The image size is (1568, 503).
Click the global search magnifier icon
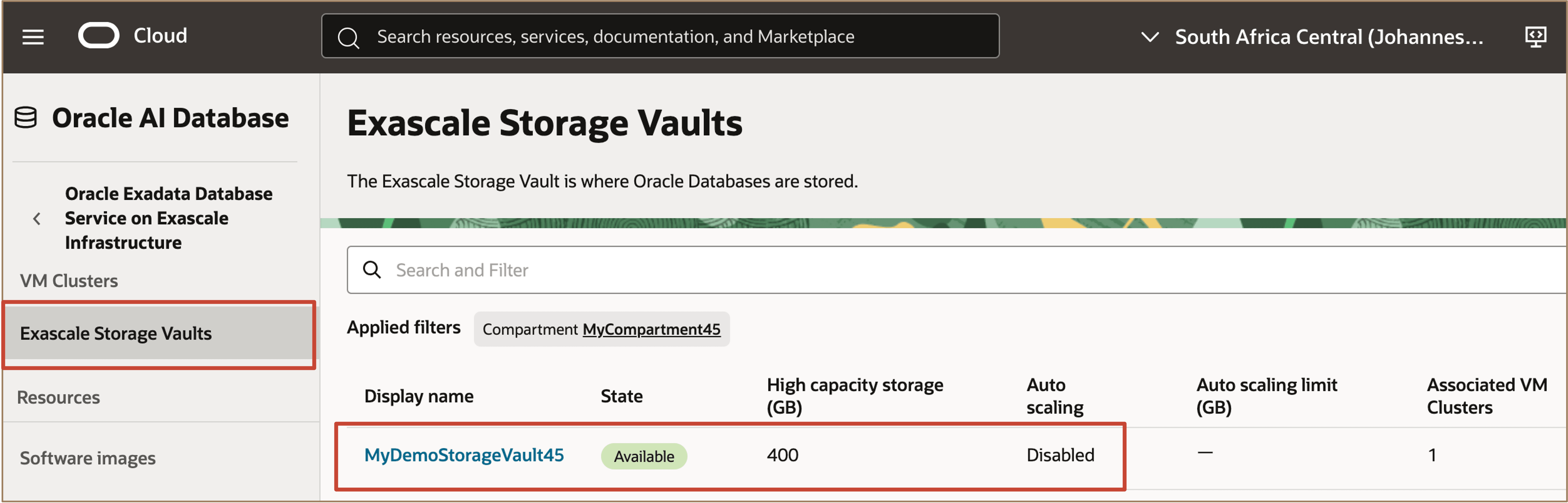click(348, 38)
